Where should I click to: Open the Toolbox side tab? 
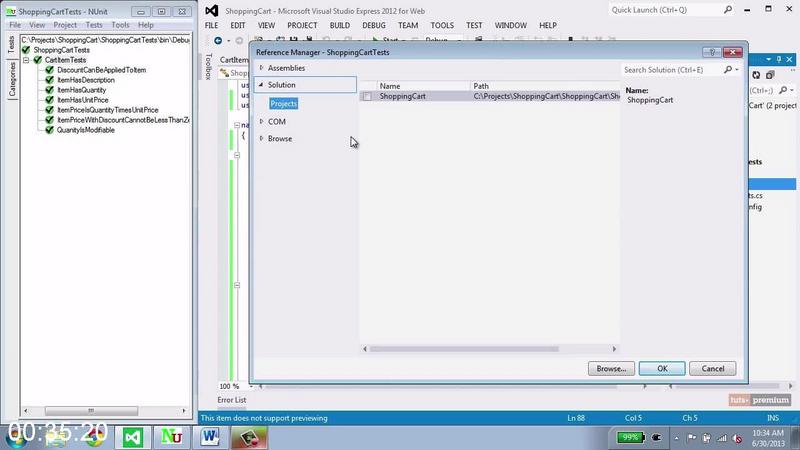[x=208, y=66]
